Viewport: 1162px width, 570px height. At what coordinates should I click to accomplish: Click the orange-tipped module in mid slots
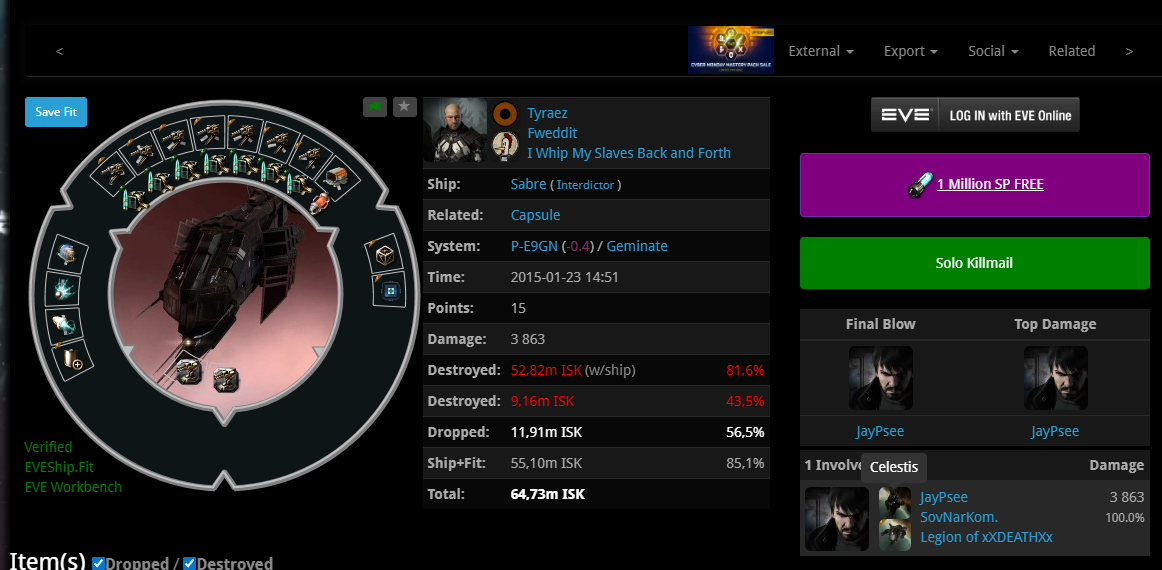318,203
